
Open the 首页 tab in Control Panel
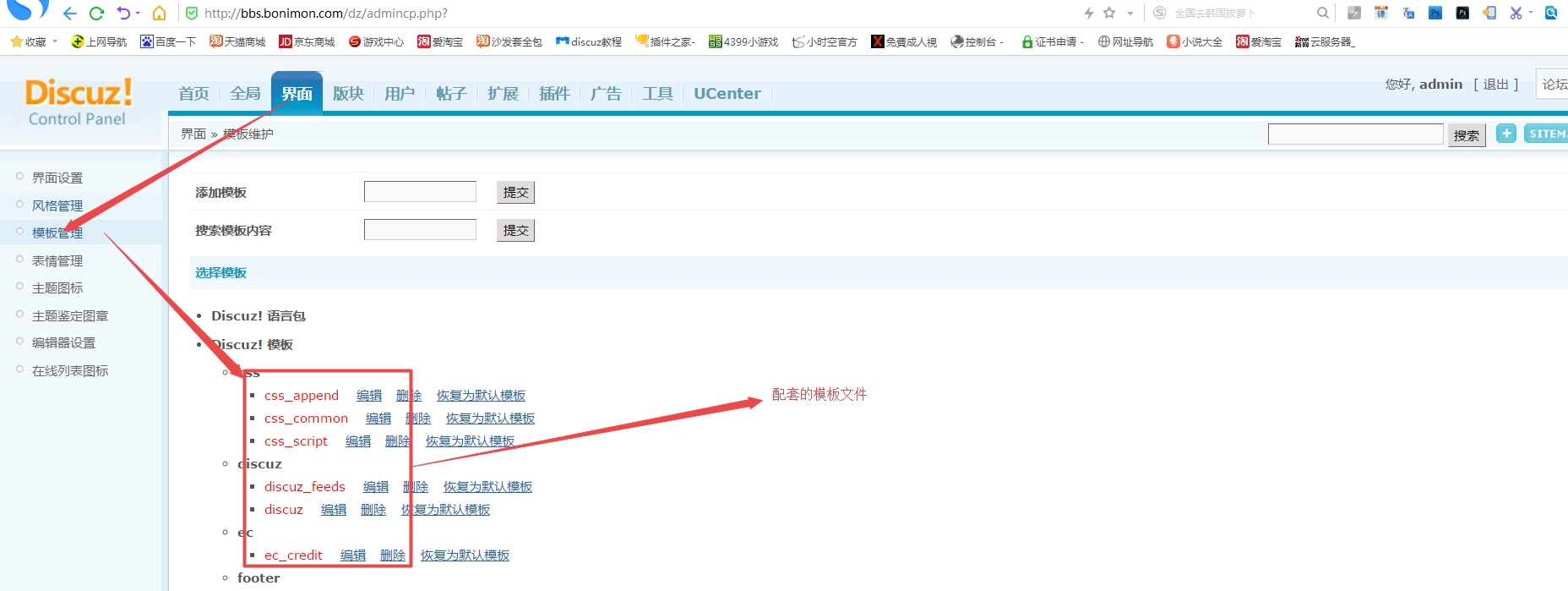[x=193, y=93]
